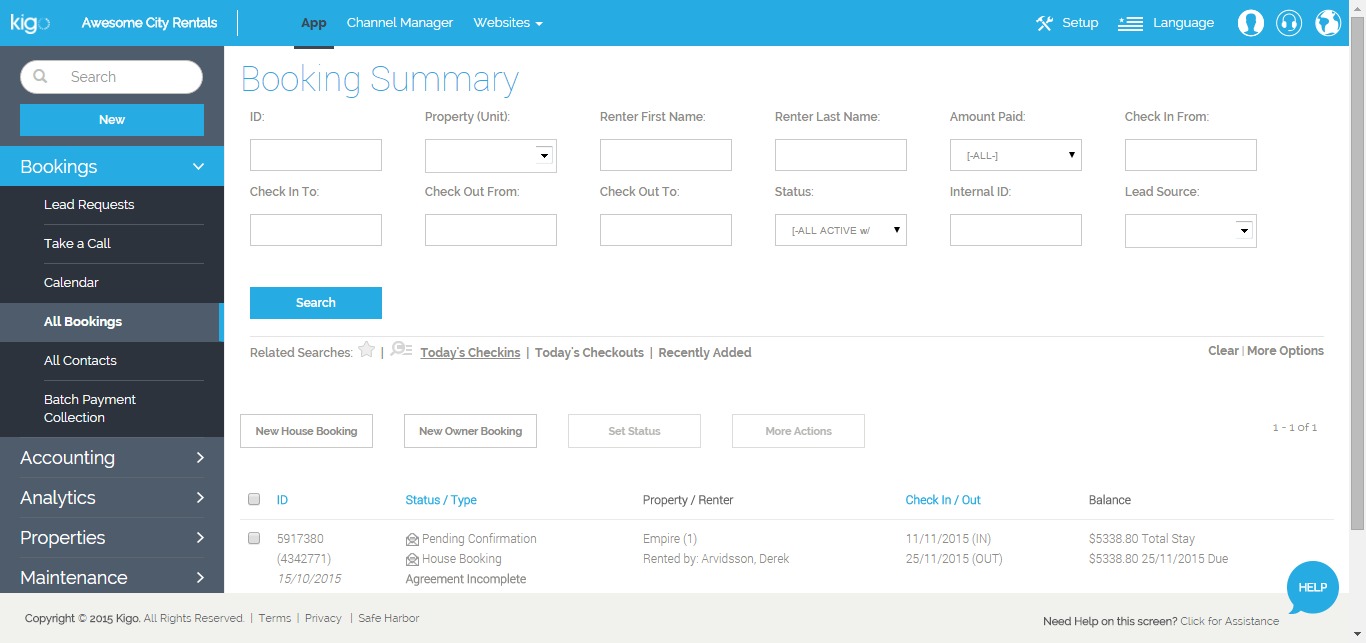Screen dimensions: 1366x643
Task: Click the New button in sidebar
Action: 112,120
